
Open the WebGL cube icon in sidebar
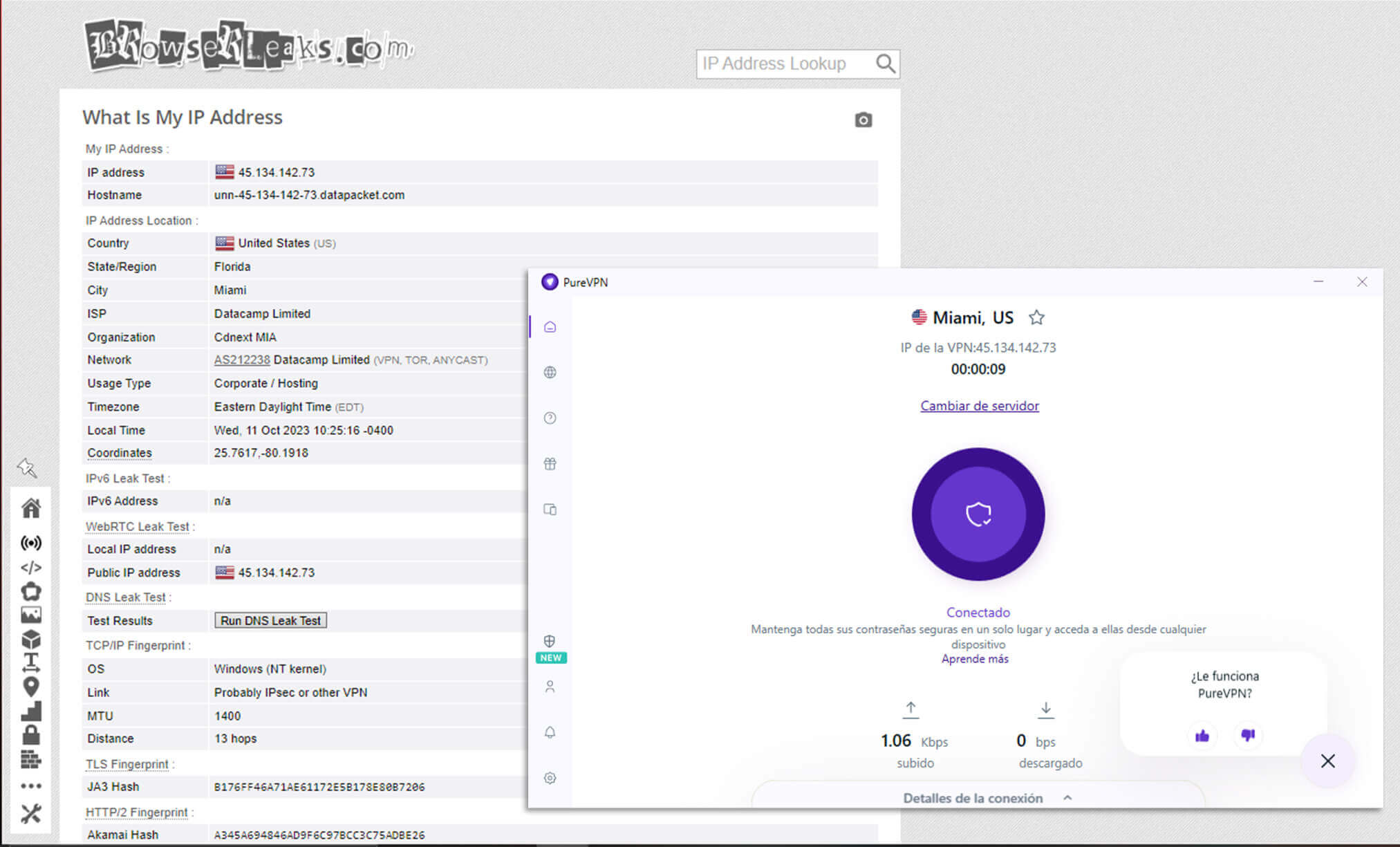click(x=31, y=639)
